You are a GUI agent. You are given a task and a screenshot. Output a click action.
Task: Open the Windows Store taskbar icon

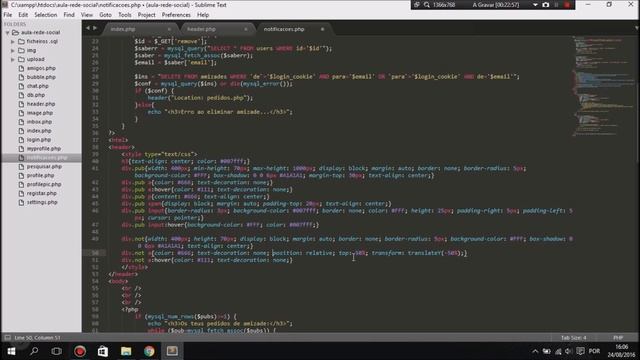103,351
